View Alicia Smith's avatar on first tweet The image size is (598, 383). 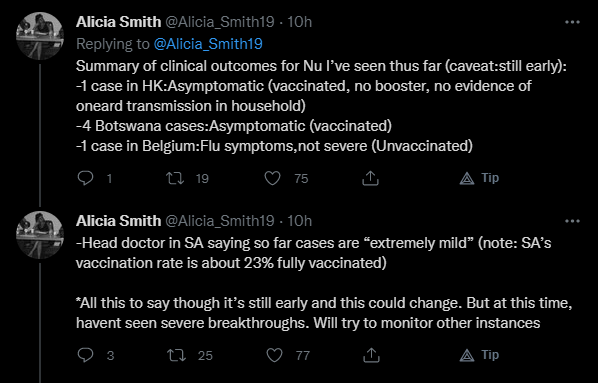click(40, 36)
